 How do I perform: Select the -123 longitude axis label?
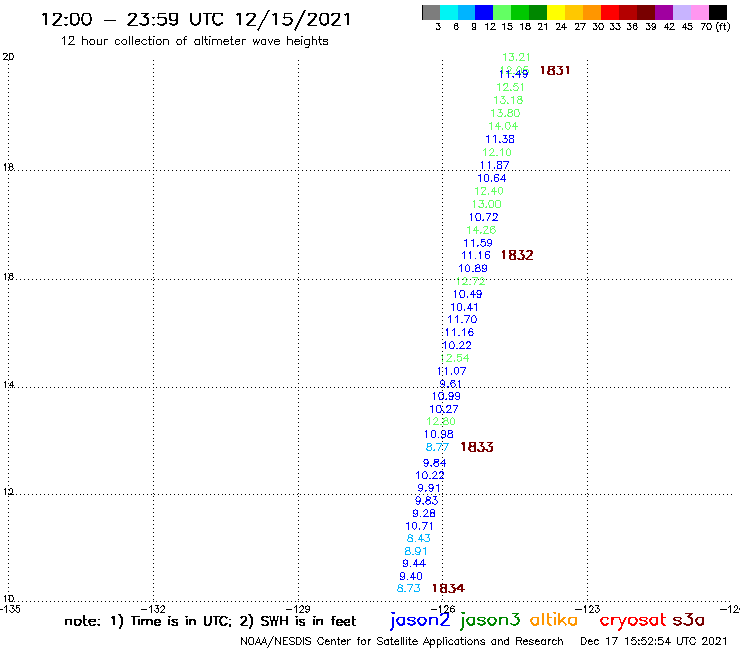coord(588,609)
